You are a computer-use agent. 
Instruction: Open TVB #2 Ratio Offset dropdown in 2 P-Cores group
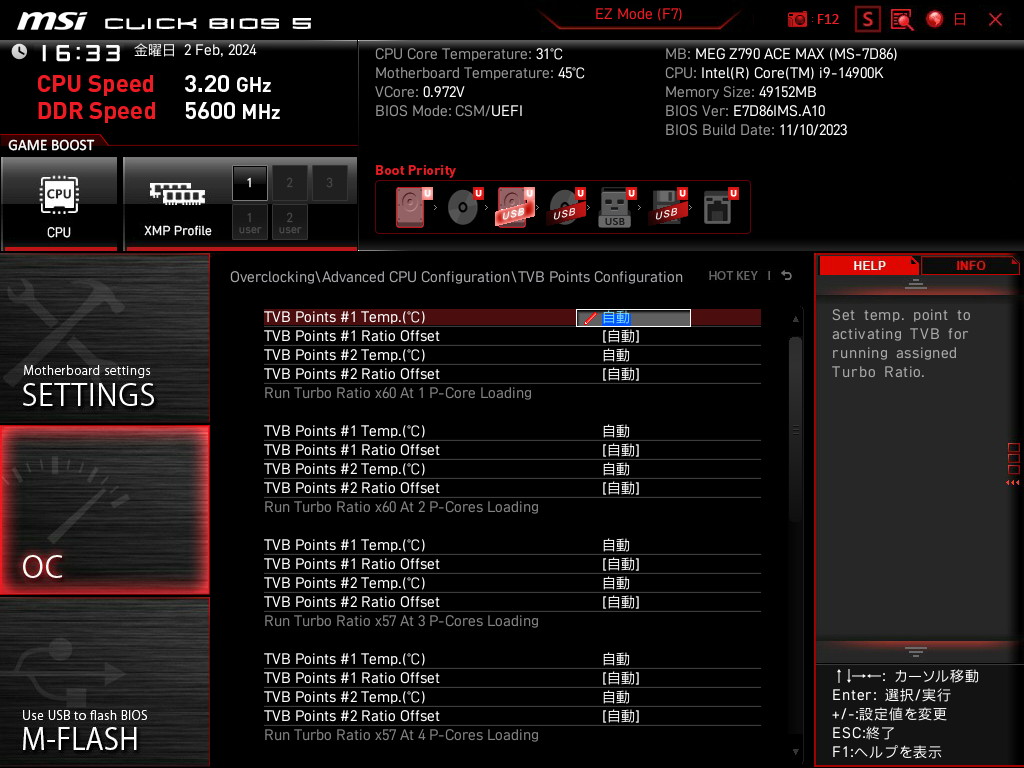pos(620,488)
